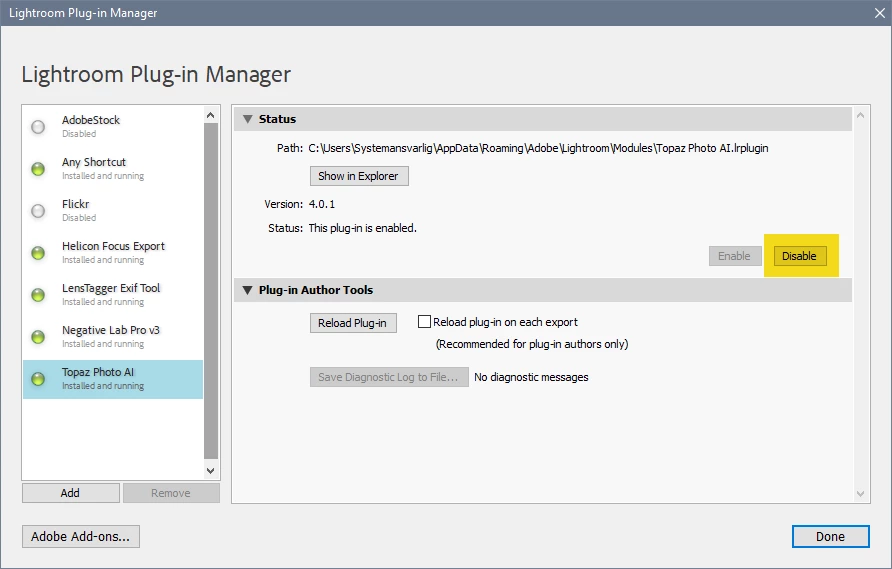The height and width of the screenshot is (569, 892).
Task: Close the Lightroom Plug-in Manager window
Action: pos(879,13)
